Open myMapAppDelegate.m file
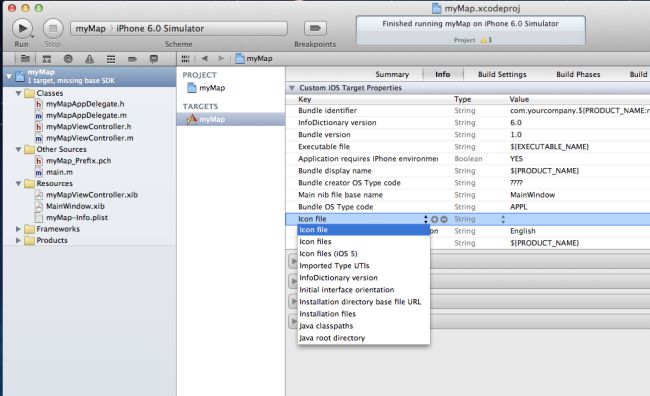 coord(86,115)
